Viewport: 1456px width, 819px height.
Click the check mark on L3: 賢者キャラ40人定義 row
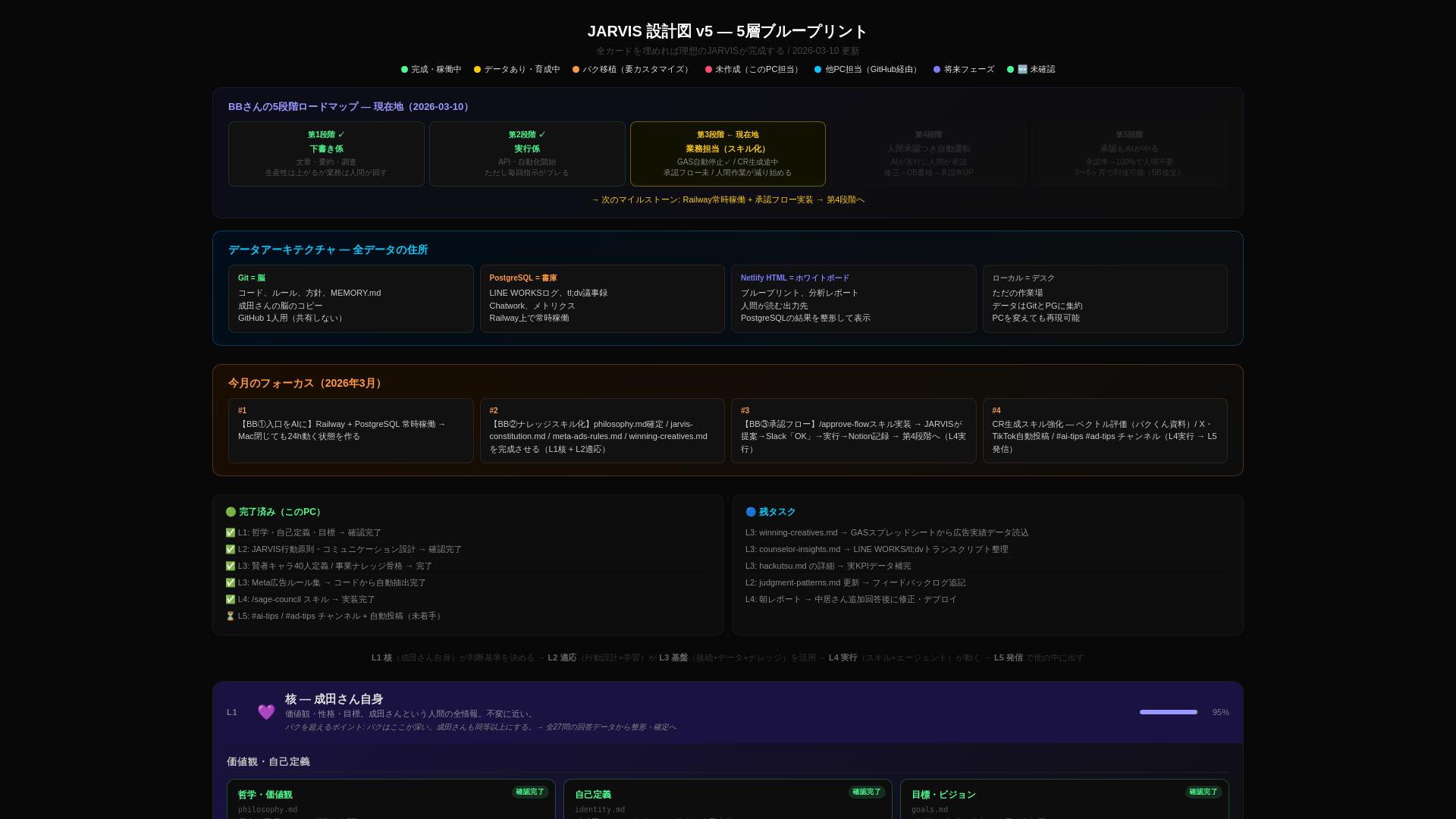(x=231, y=566)
